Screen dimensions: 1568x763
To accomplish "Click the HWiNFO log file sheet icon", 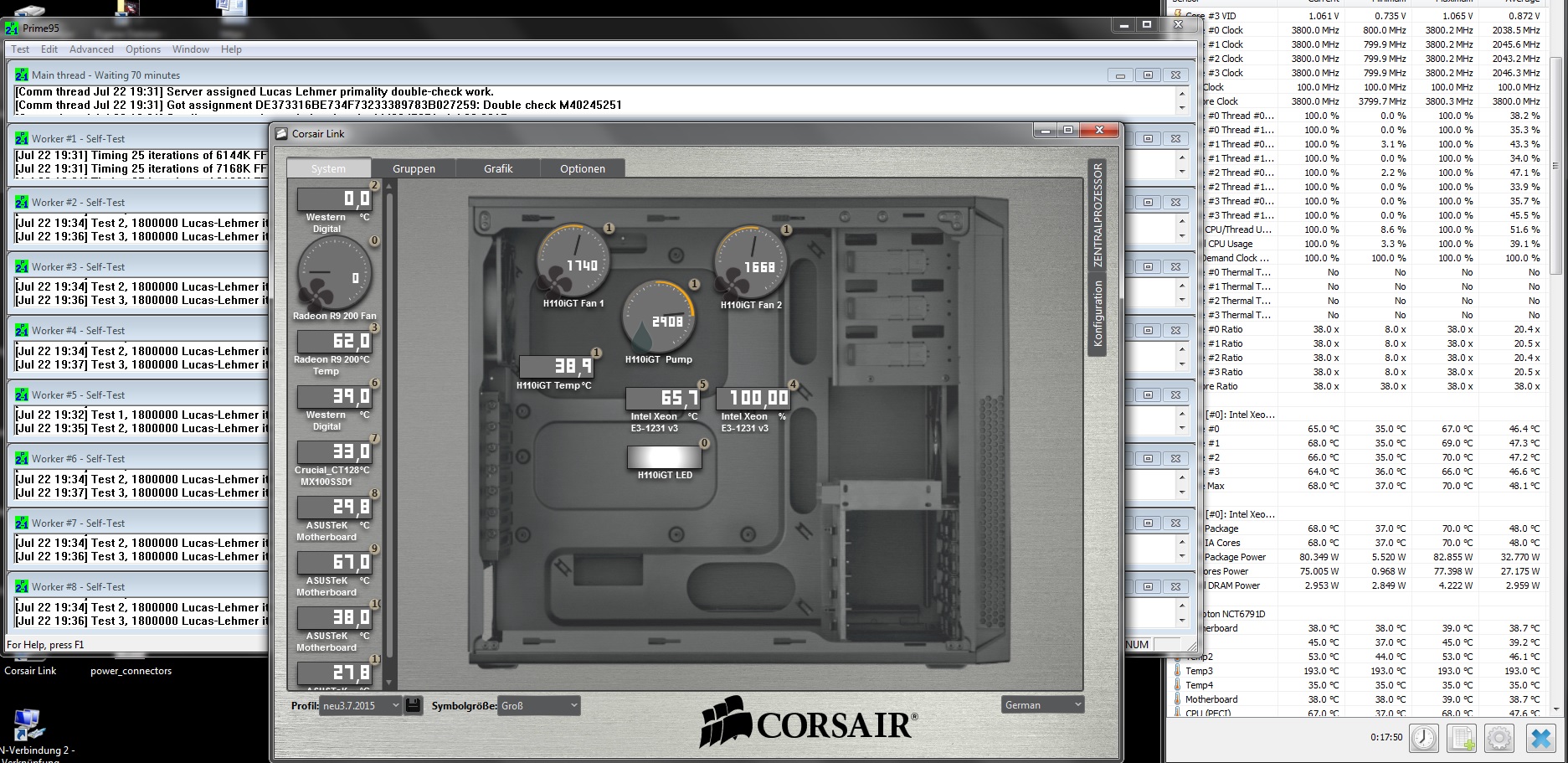I will click(x=1462, y=738).
